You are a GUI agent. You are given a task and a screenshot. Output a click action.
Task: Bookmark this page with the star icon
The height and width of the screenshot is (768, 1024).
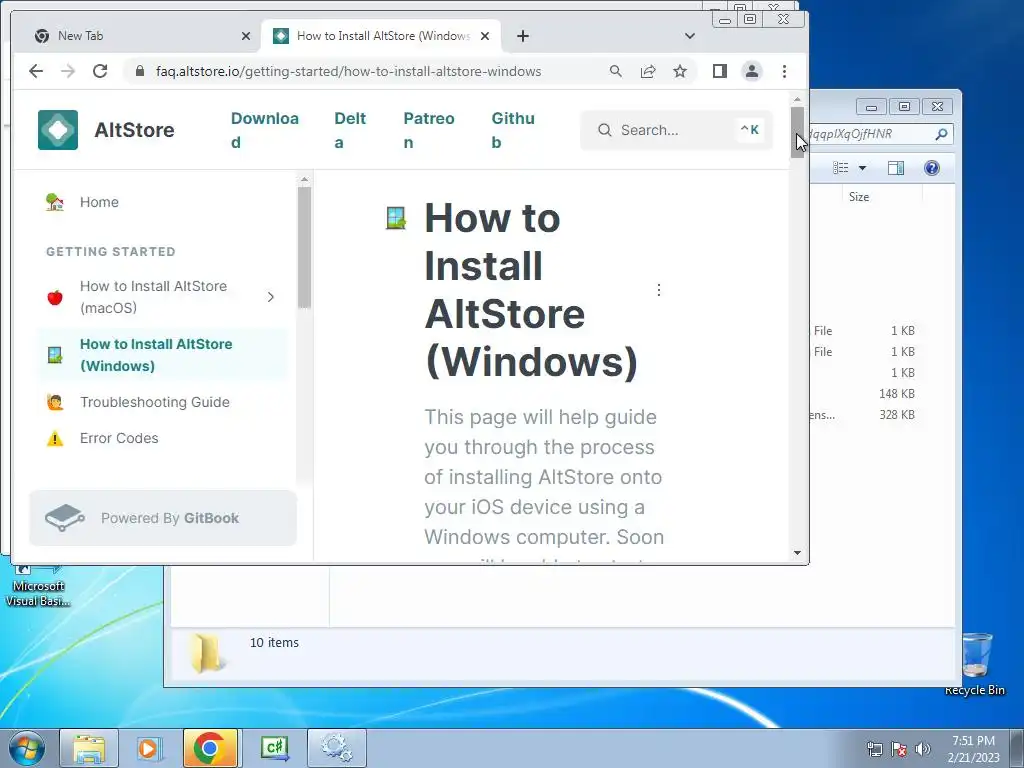680,71
